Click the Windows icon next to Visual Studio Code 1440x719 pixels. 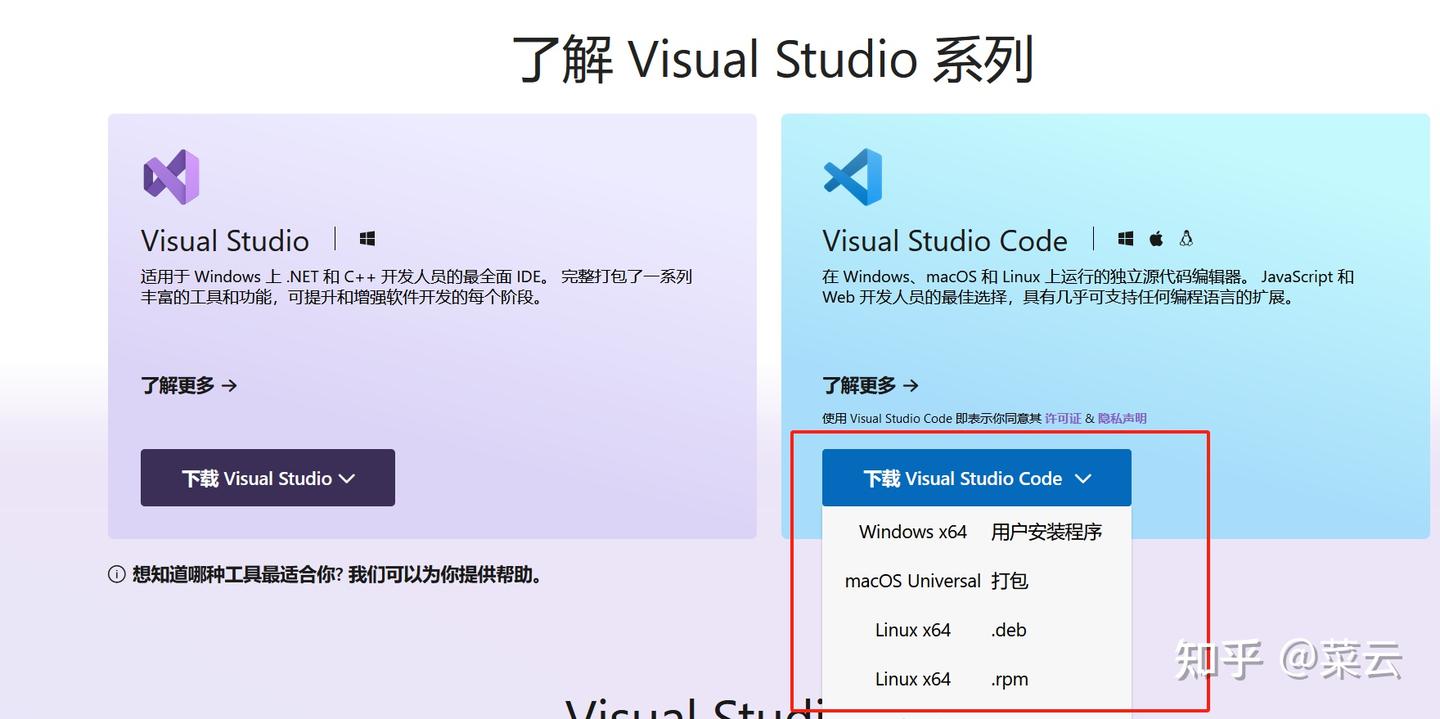click(1125, 238)
